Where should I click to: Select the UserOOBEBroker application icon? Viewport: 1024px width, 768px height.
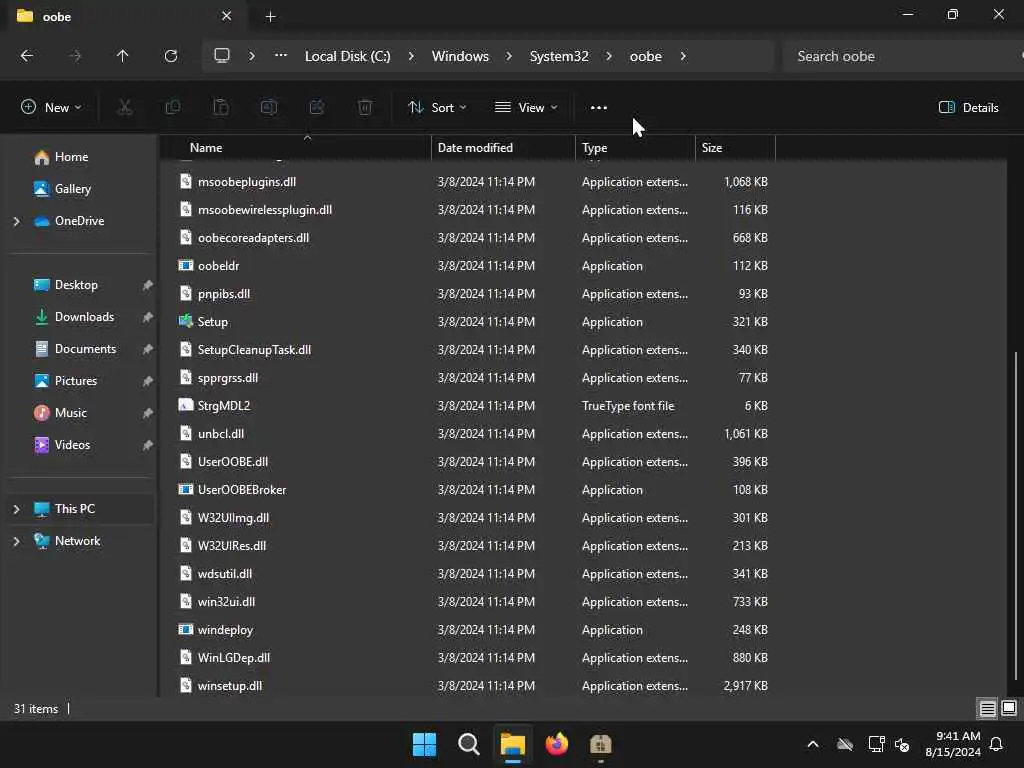(185, 489)
